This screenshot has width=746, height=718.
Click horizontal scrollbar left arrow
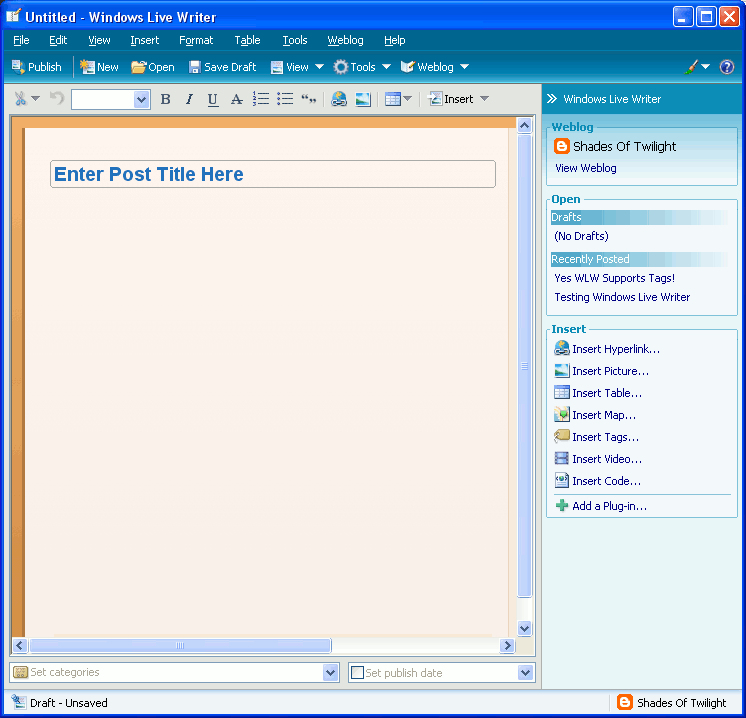pyautogui.click(x=19, y=645)
